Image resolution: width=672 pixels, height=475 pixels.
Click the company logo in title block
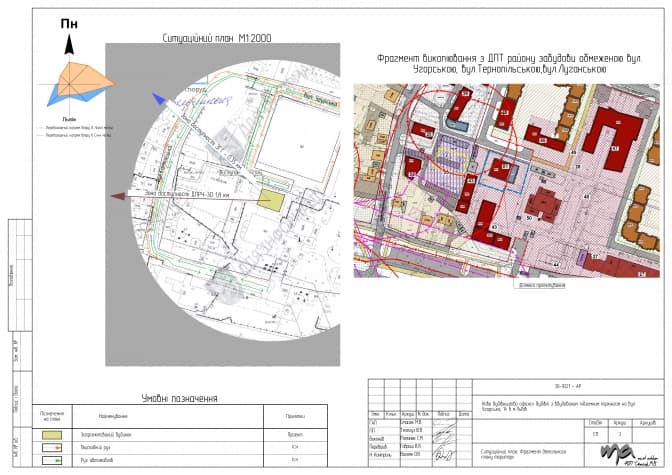tap(631, 455)
